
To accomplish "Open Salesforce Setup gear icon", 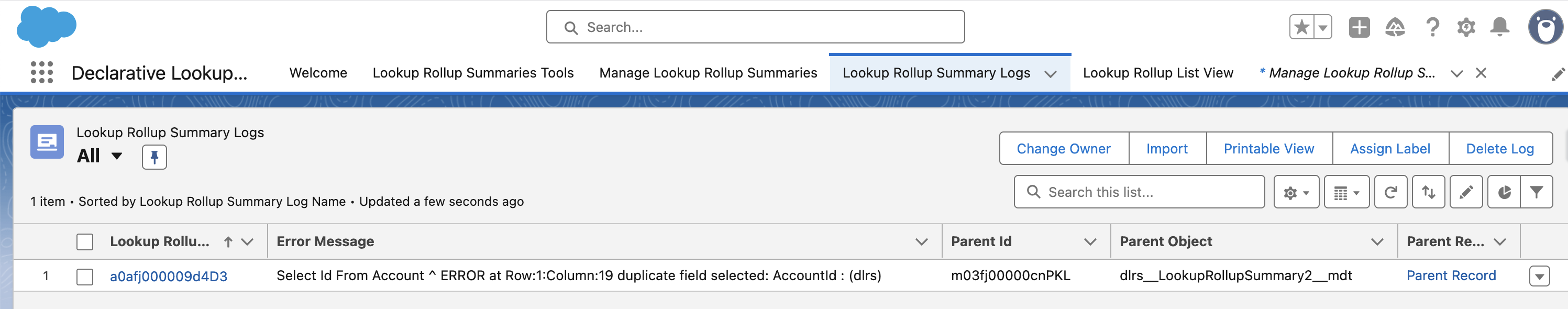I will 1466,27.
